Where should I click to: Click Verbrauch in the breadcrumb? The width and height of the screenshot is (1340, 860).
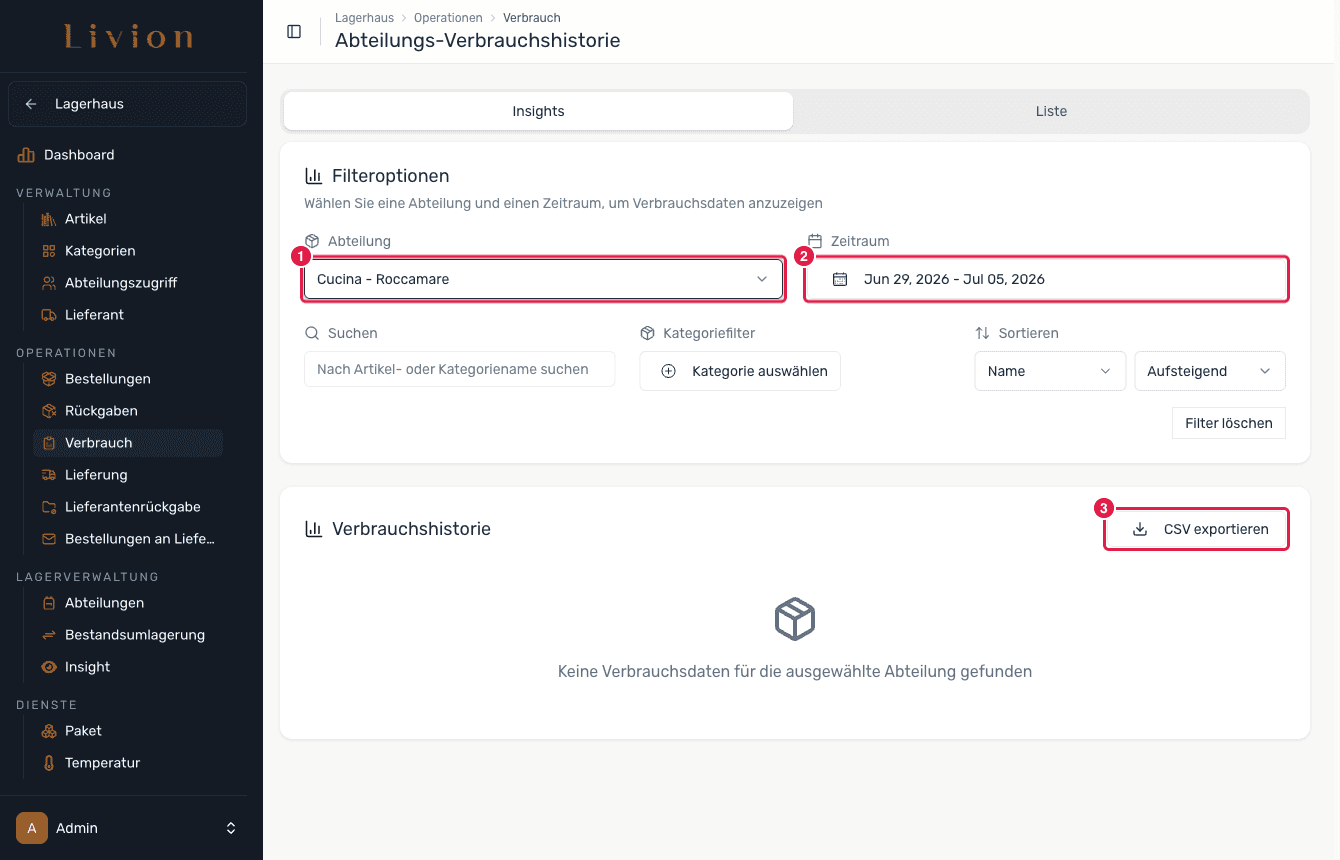point(532,18)
